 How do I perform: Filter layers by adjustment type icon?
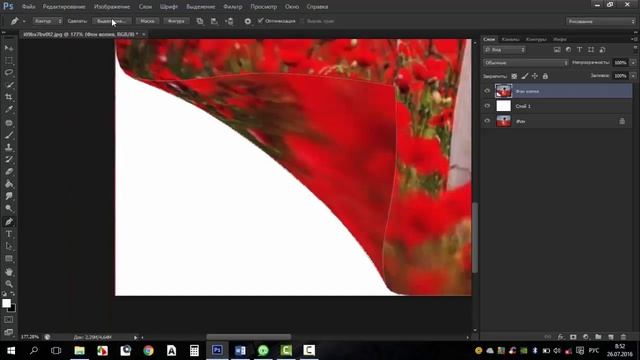(568, 50)
